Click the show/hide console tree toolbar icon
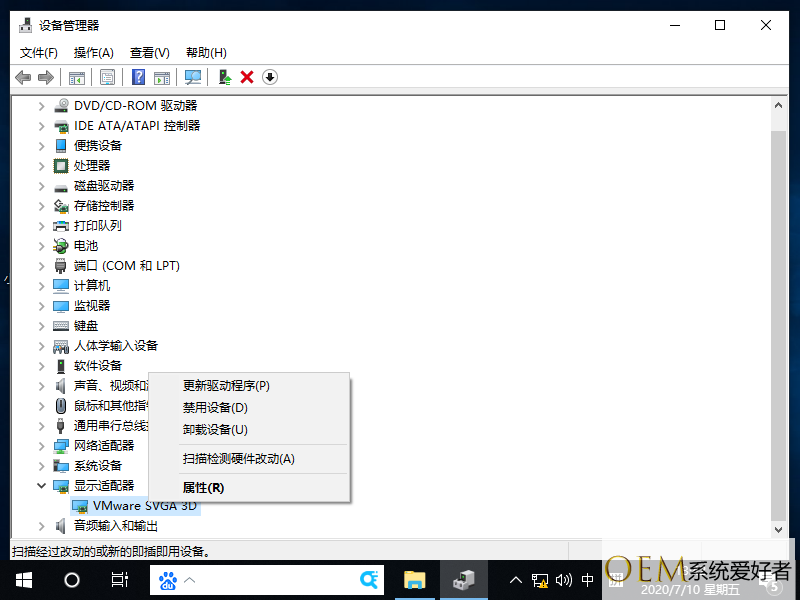This screenshot has height=600, width=800. coord(76,77)
